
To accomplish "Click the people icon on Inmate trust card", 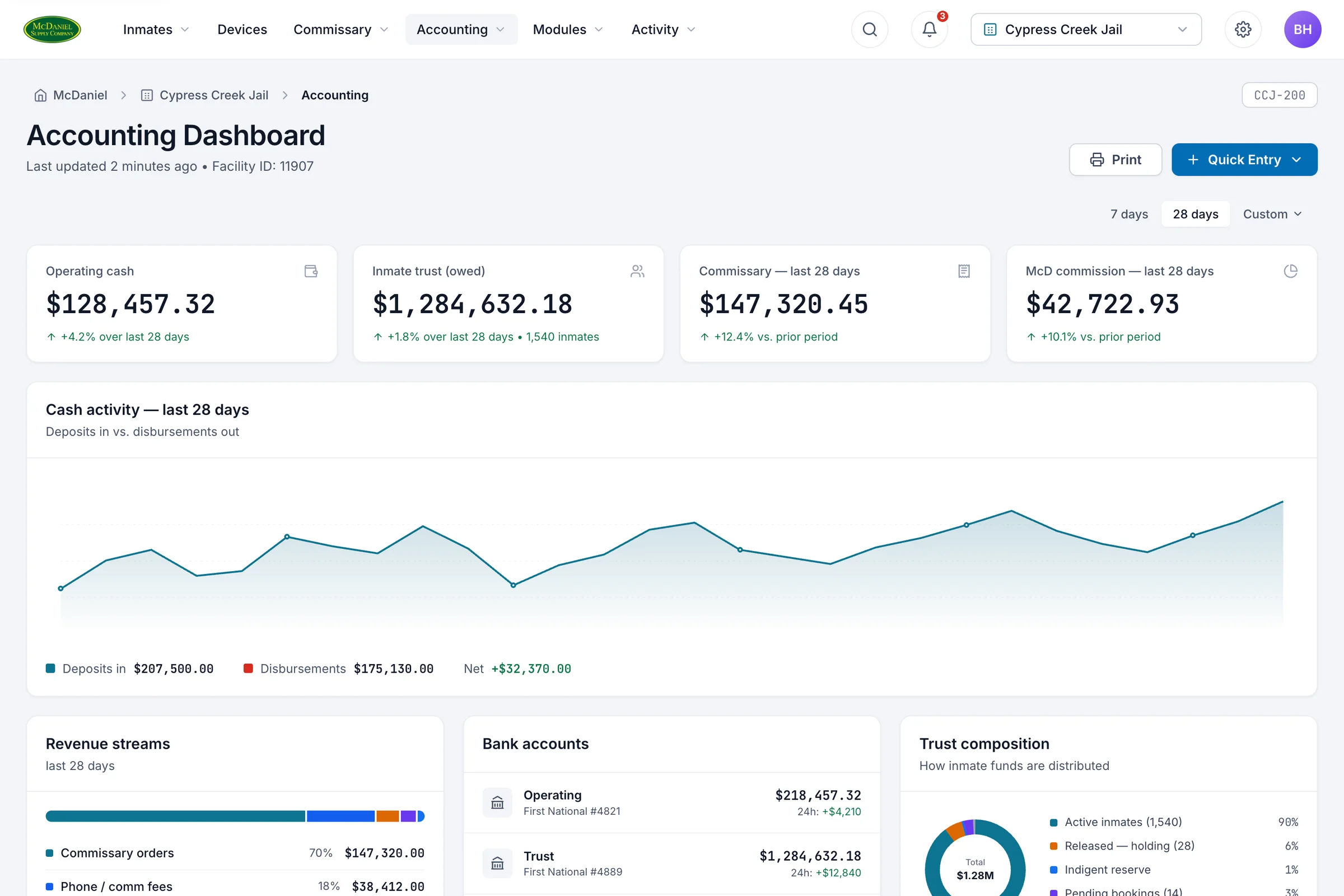I will (638, 271).
